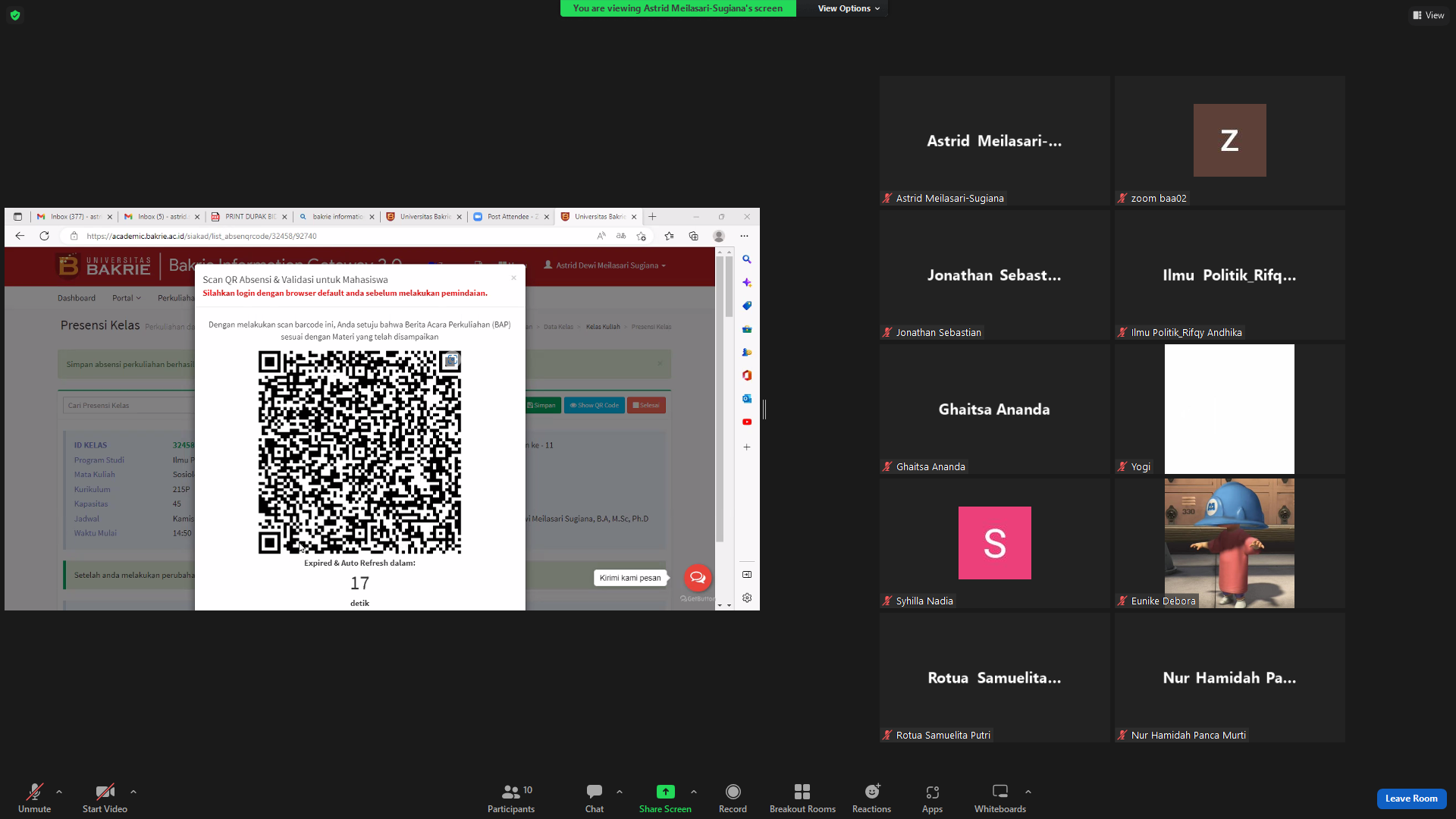The image size is (1456, 819).
Task: Open Microsoft 365 icon in sidebar
Action: pyautogui.click(x=747, y=375)
